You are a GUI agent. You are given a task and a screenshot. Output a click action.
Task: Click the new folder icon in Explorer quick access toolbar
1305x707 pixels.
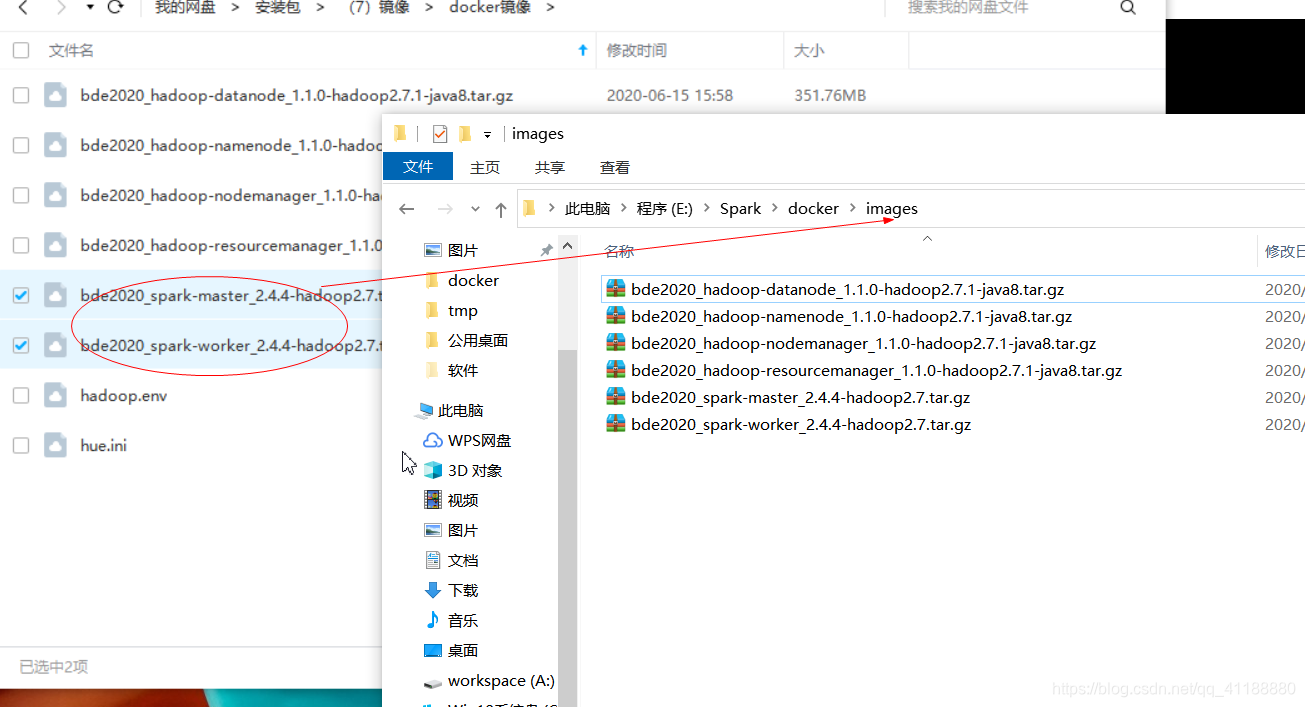[465, 134]
